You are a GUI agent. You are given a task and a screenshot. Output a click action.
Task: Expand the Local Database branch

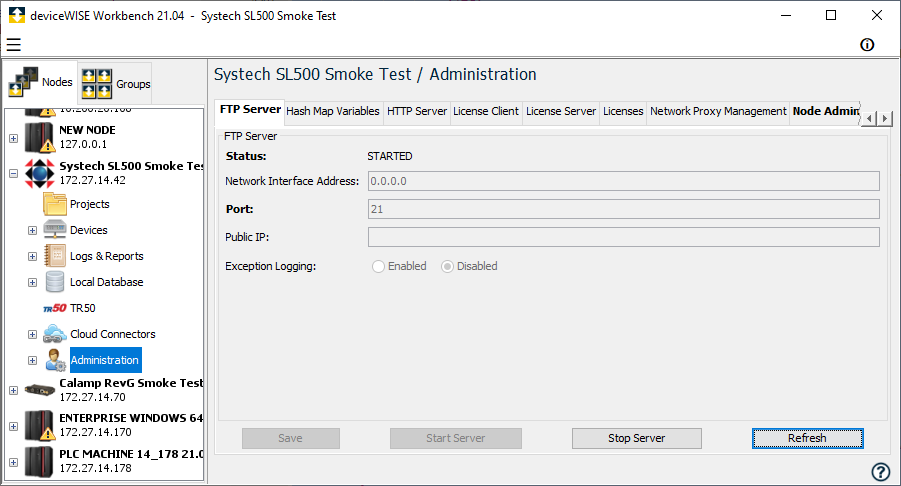pos(32,283)
